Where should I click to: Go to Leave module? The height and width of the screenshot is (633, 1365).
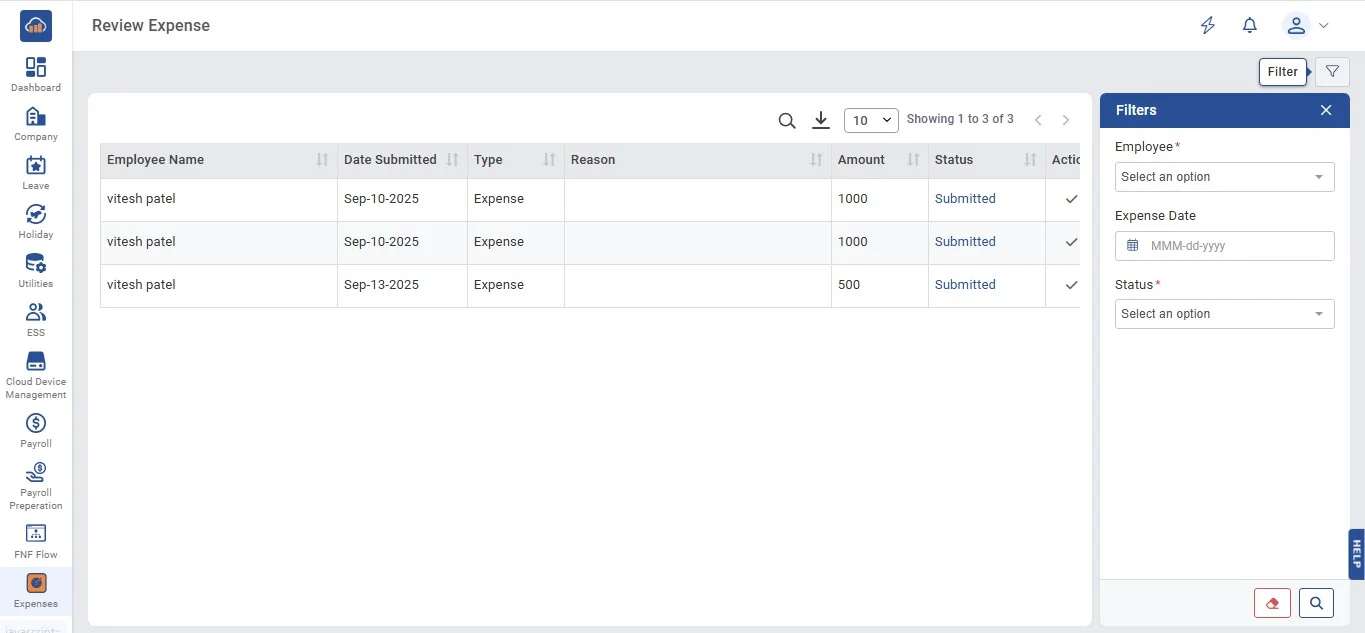tap(36, 172)
